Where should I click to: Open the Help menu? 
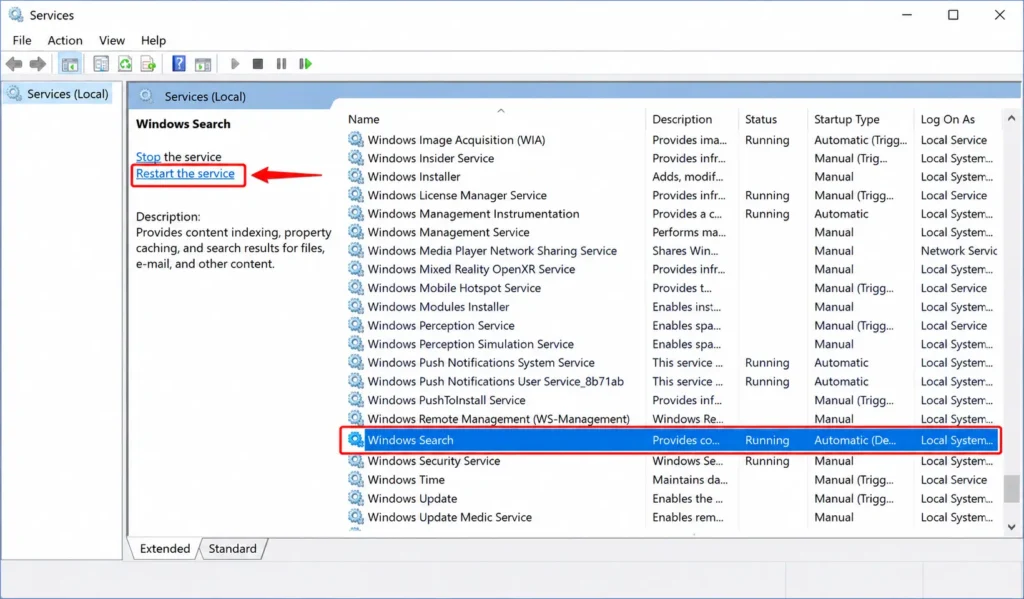(x=153, y=40)
